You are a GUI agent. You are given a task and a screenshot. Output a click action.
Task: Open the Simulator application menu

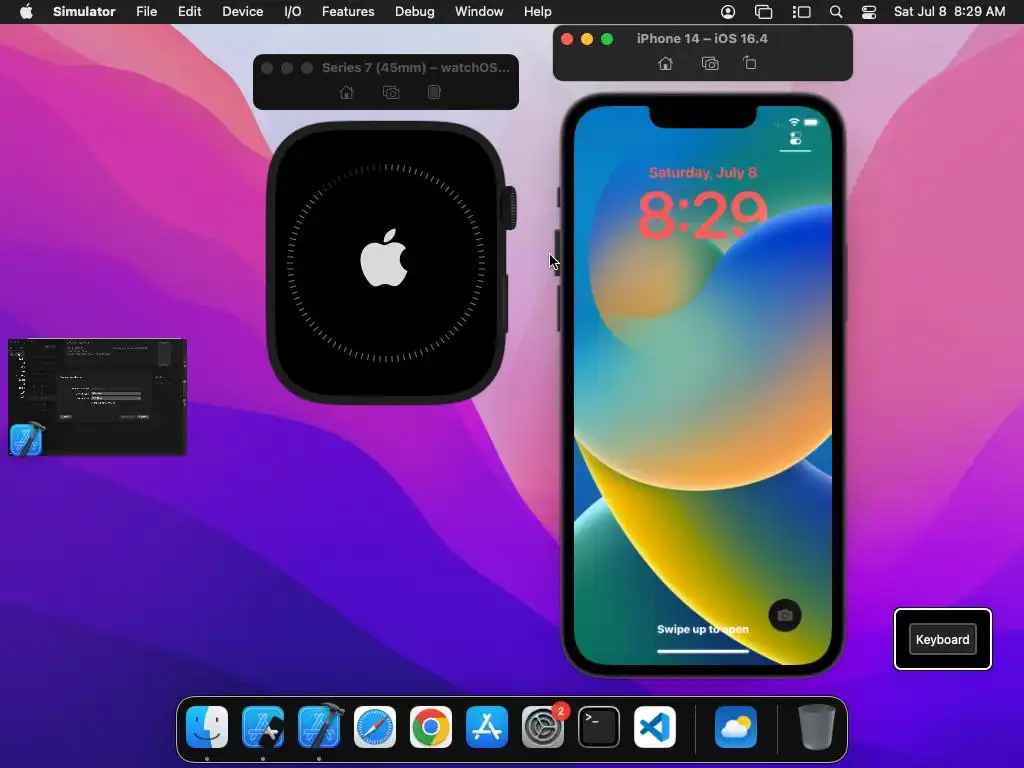pyautogui.click(x=84, y=11)
